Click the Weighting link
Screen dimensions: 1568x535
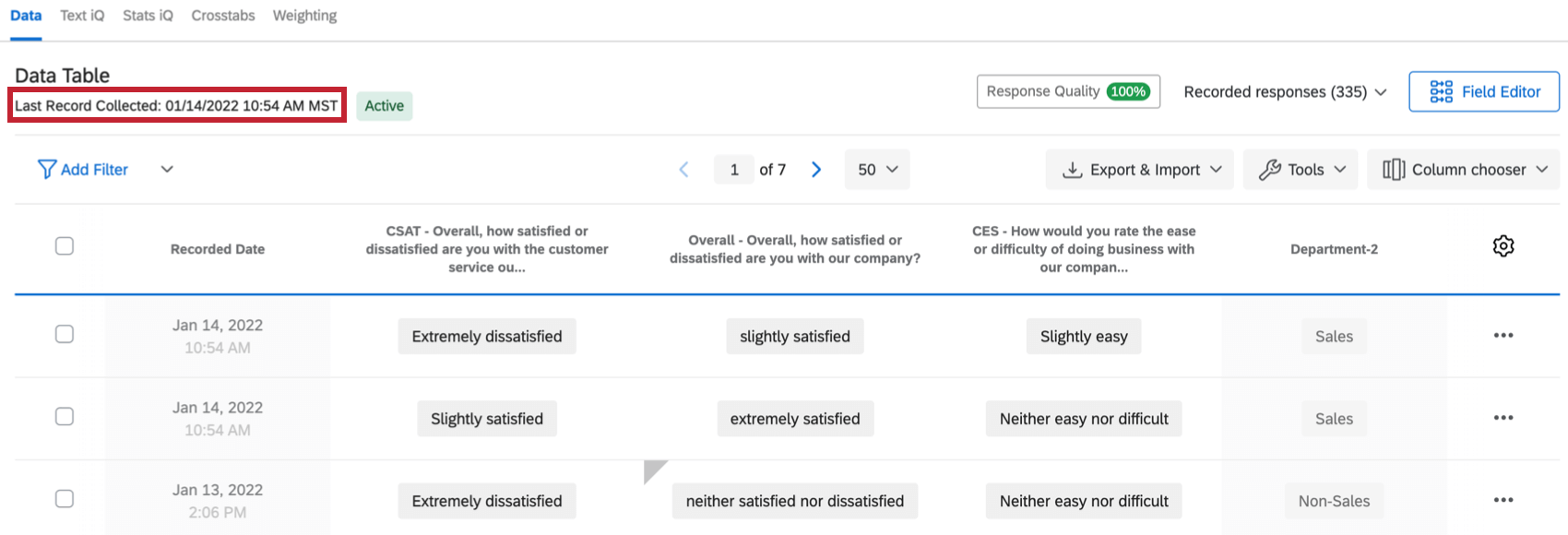coord(304,15)
